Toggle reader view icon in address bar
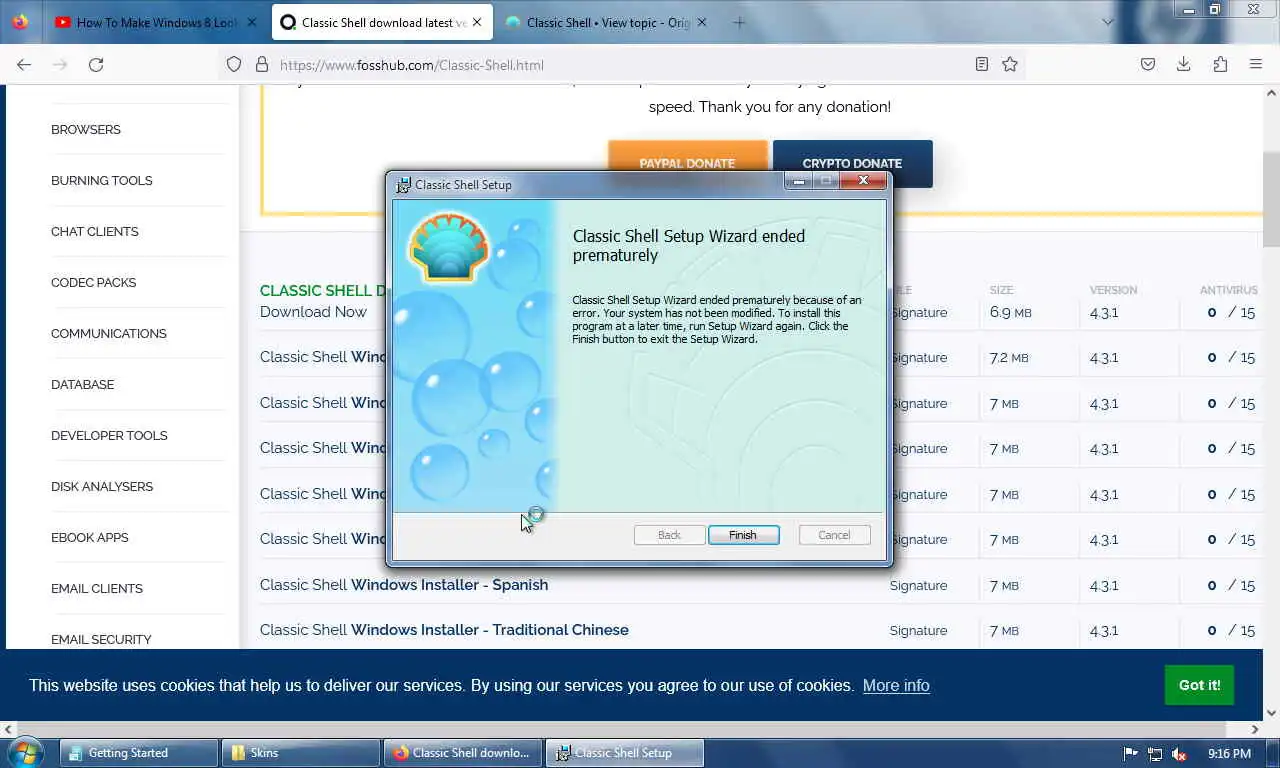This screenshot has width=1280, height=768. (x=982, y=64)
